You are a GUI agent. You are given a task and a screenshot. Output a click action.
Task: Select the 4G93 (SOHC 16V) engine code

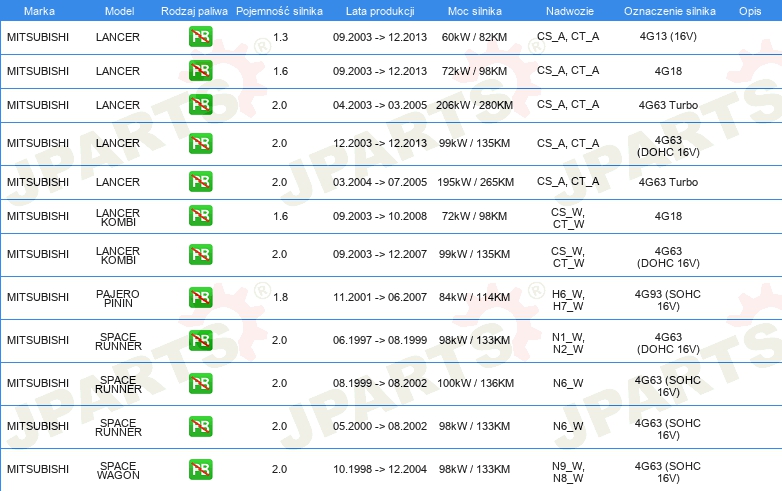(668, 300)
